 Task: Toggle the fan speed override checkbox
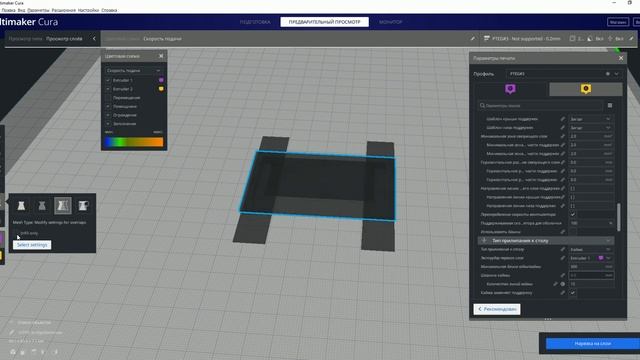[x=573, y=214]
